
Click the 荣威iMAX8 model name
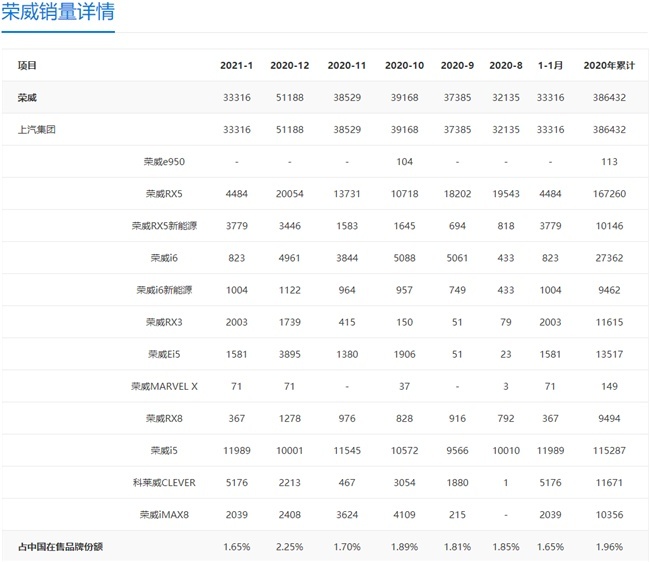click(x=164, y=515)
